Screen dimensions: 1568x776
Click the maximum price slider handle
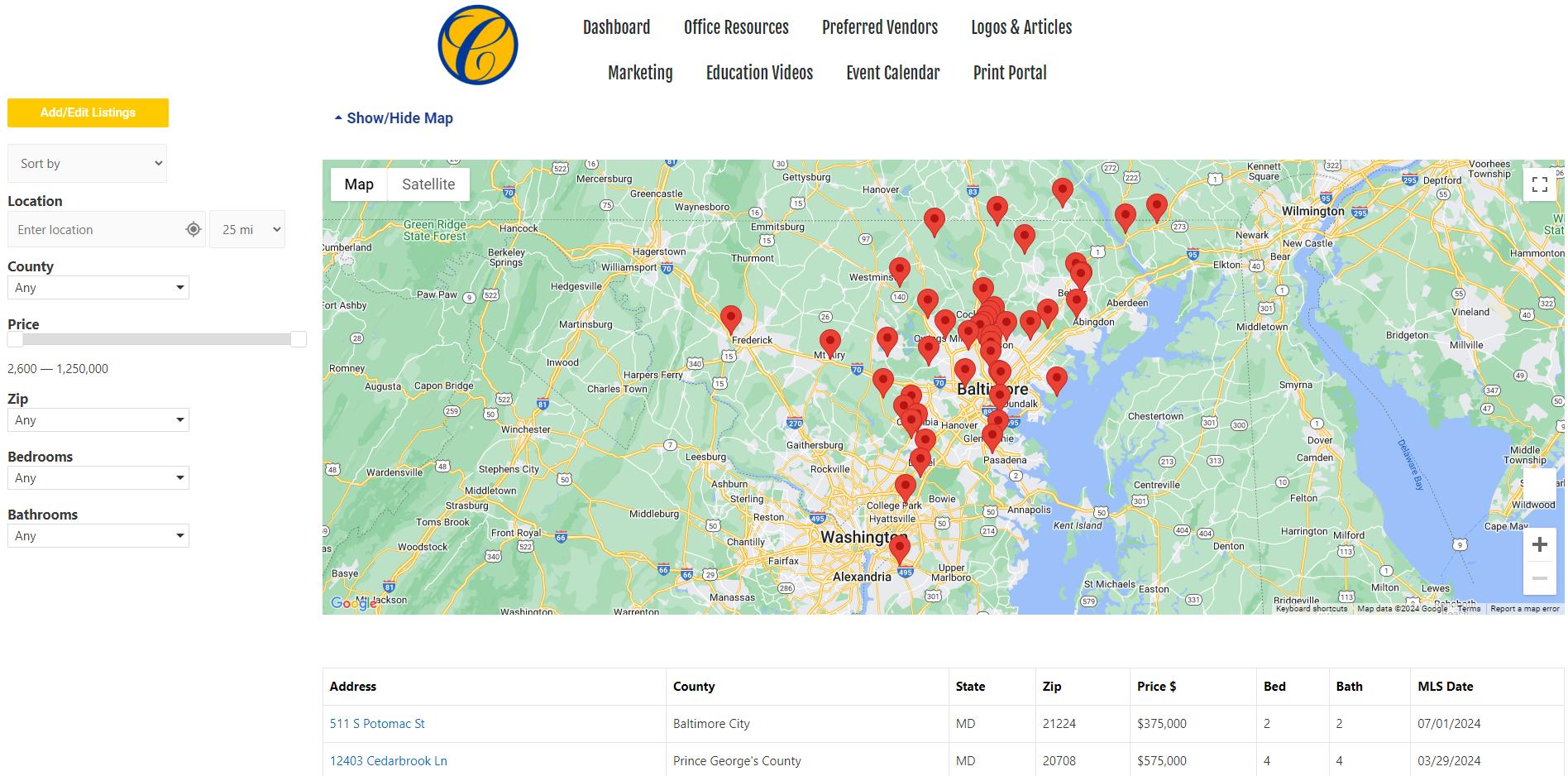tap(299, 339)
